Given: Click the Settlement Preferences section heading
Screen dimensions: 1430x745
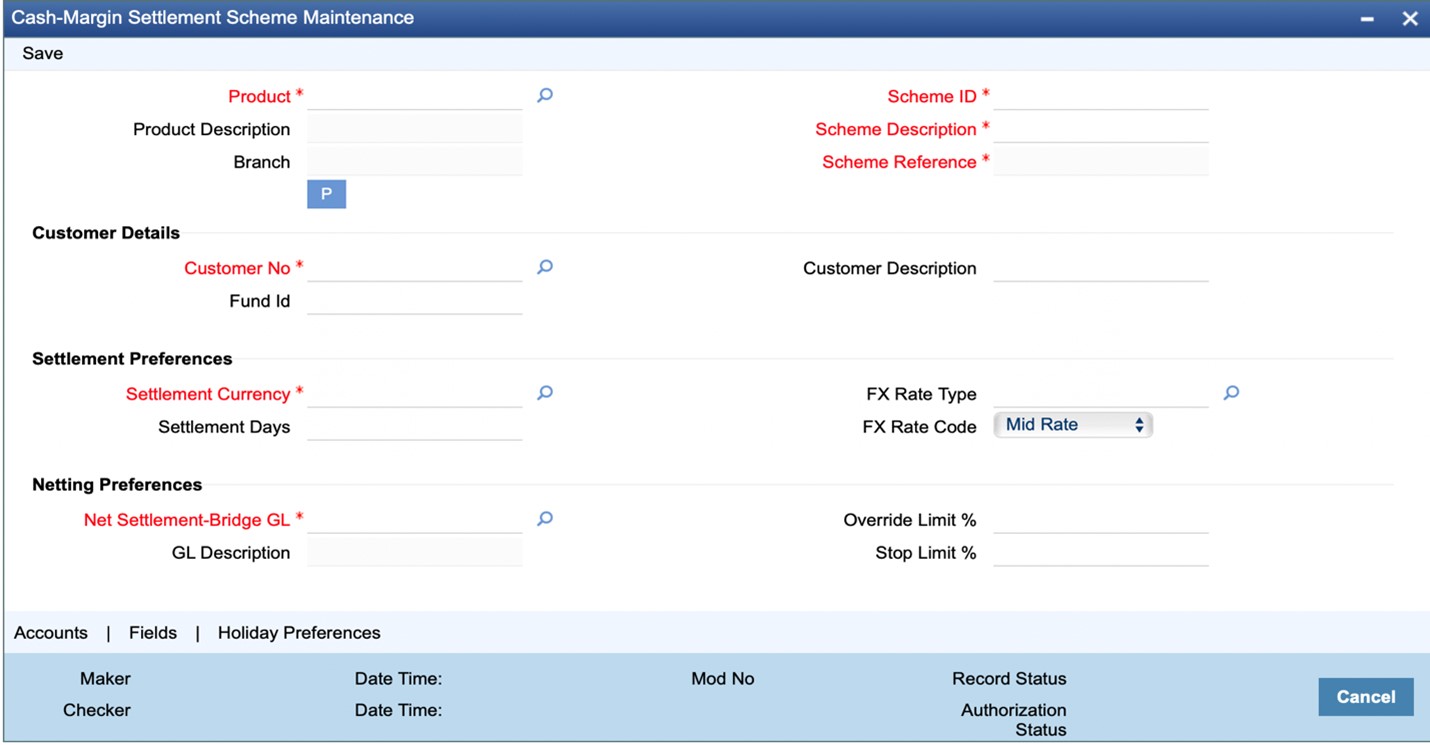Looking at the screenshot, I should [x=132, y=359].
